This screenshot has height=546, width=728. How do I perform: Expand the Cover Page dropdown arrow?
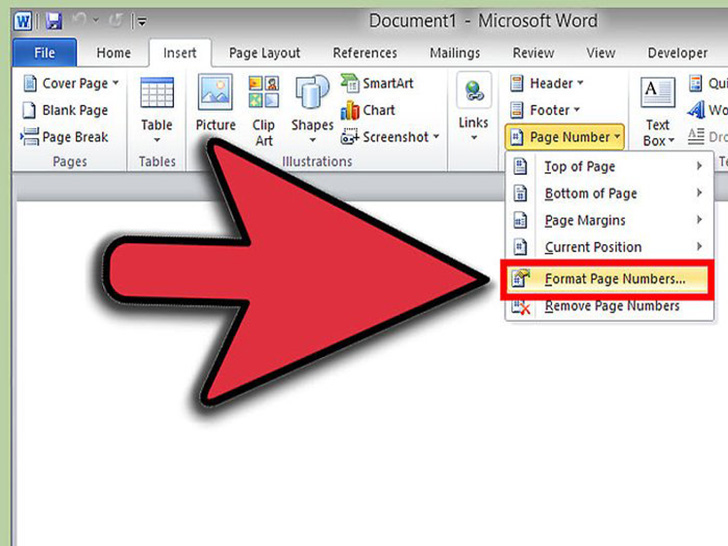click(x=115, y=83)
